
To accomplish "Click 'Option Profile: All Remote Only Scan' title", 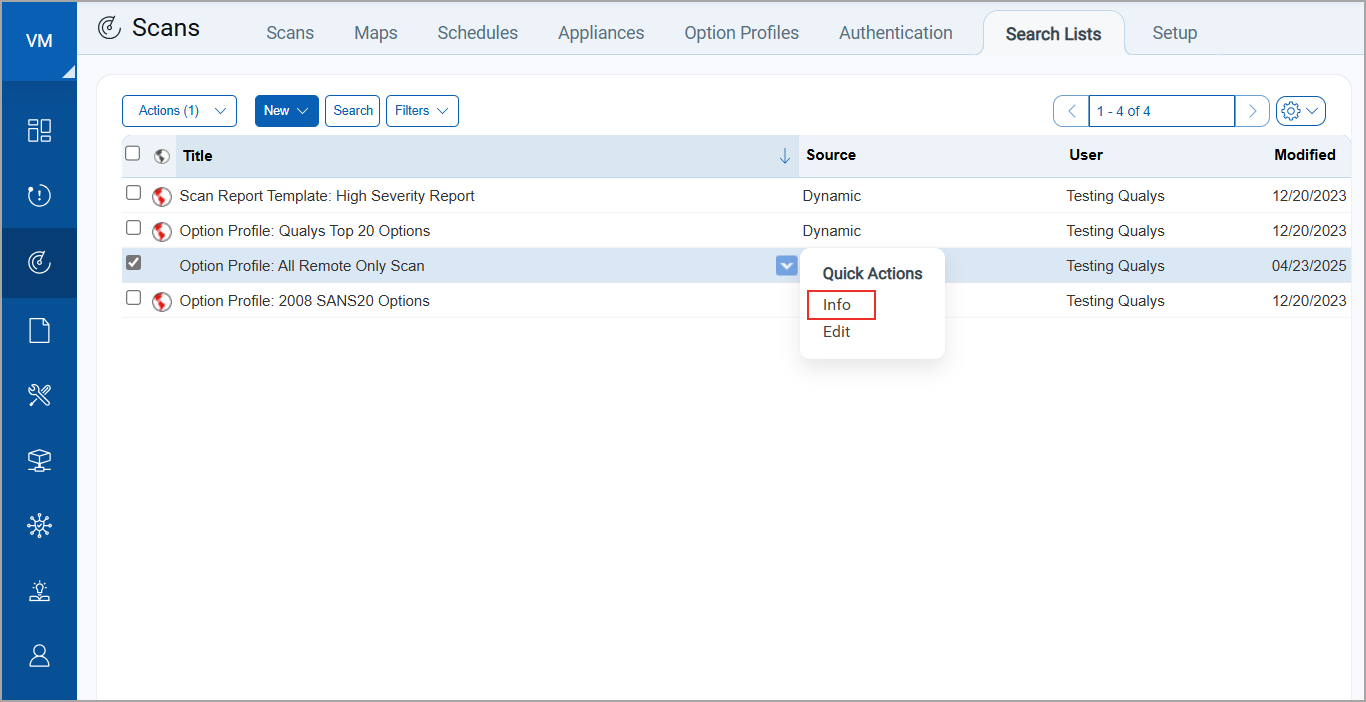I will 302,266.
